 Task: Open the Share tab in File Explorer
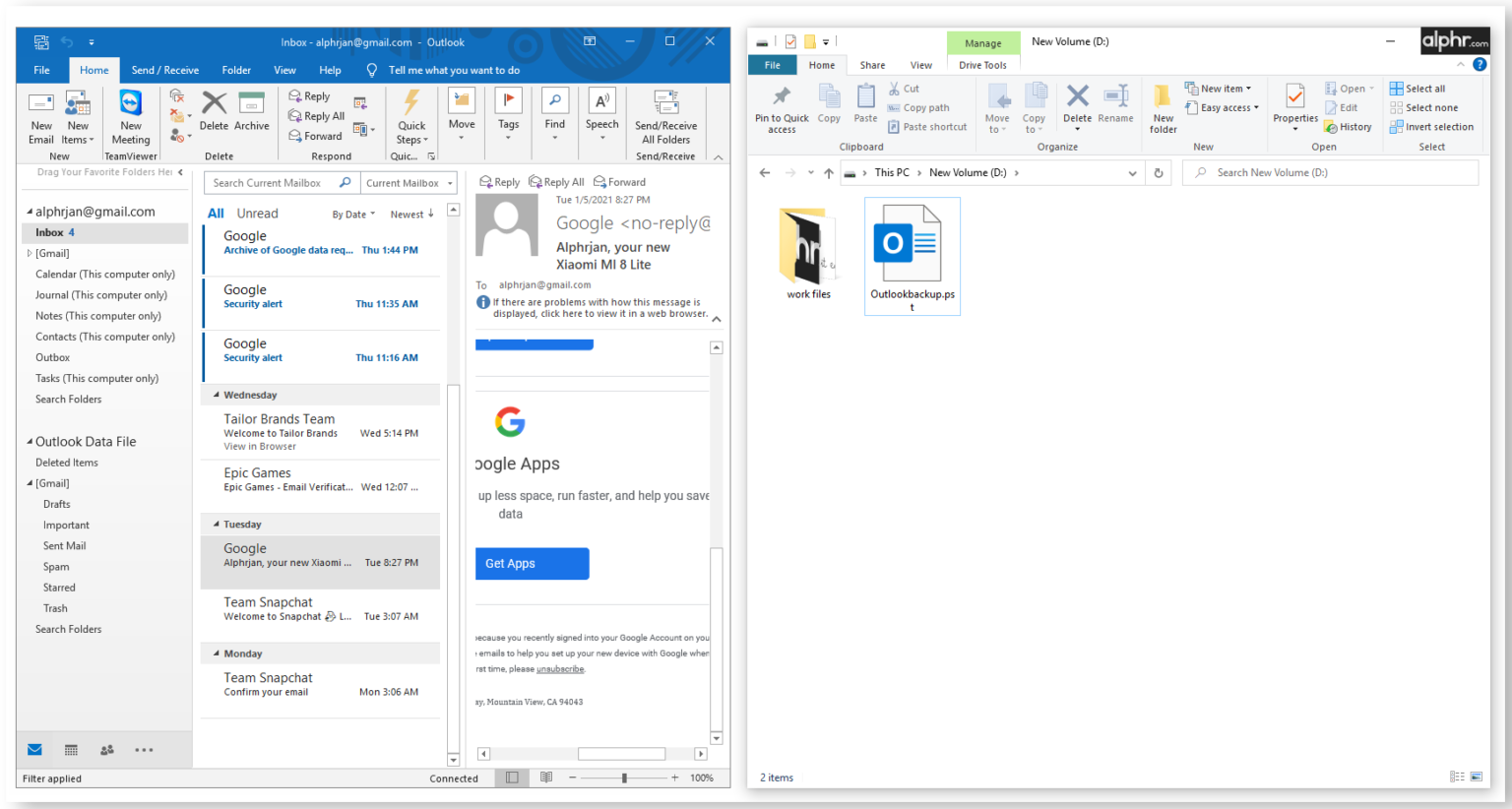coord(871,64)
